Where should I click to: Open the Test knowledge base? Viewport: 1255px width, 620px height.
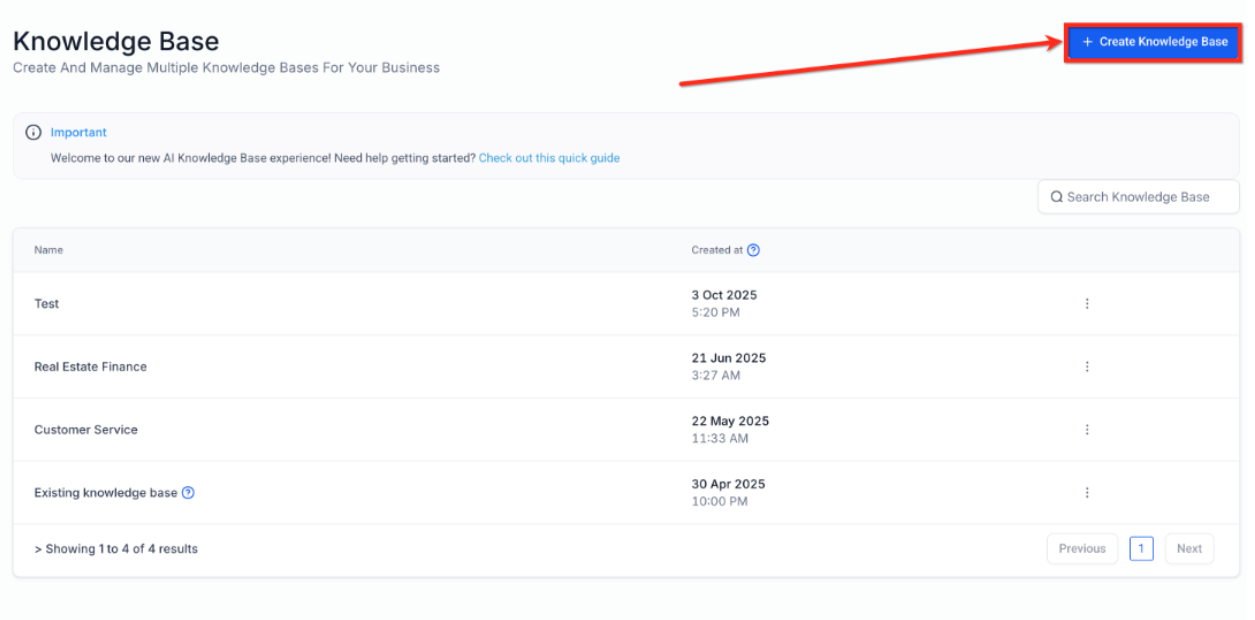point(47,304)
